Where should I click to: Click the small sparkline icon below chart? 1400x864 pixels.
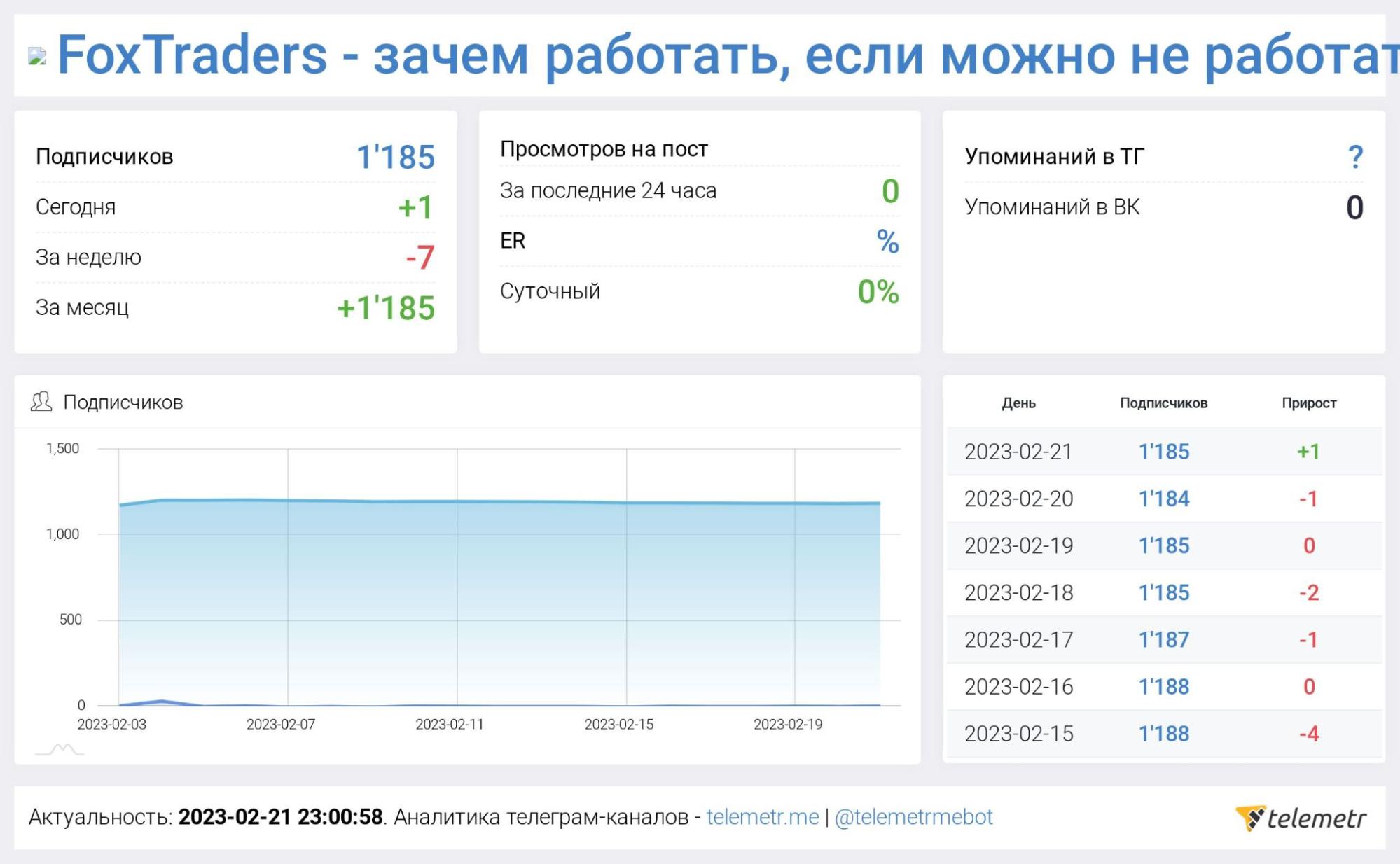coord(60,750)
